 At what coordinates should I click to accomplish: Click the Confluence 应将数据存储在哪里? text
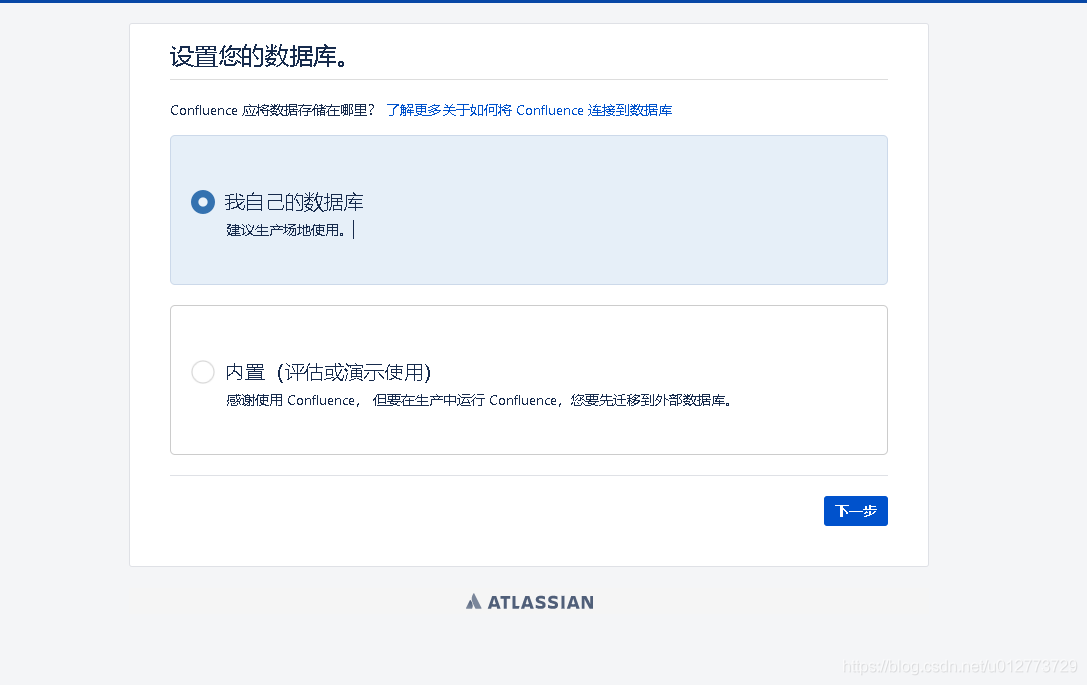click(x=272, y=110)
